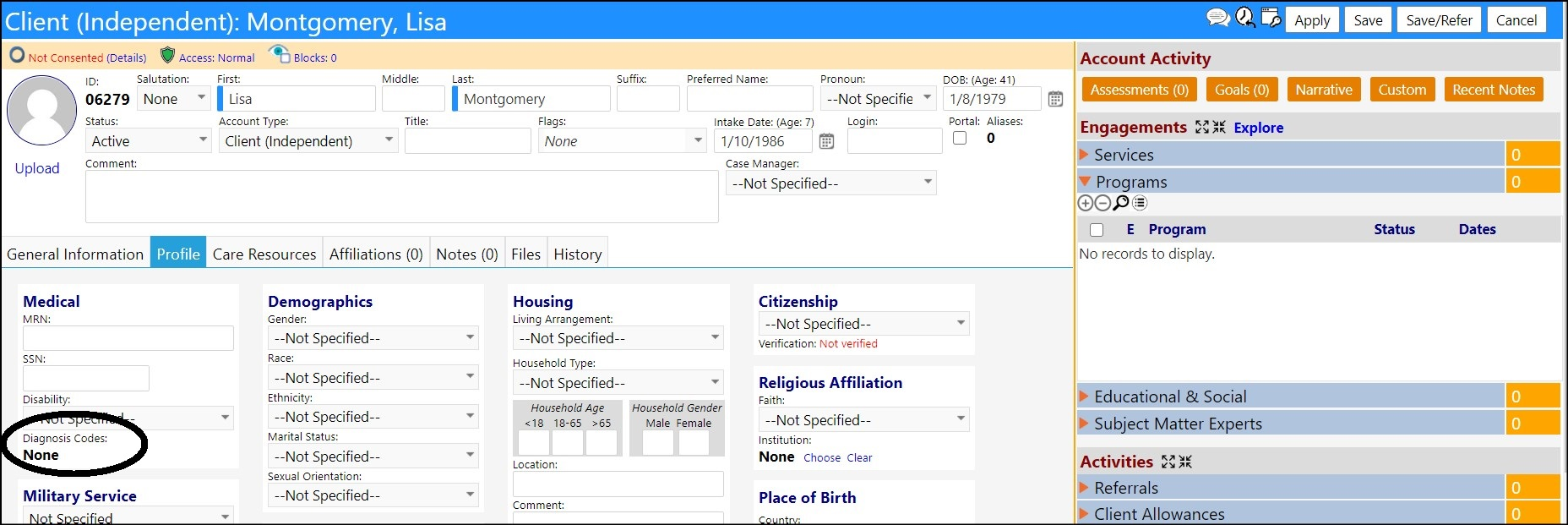Open the Ethnicity dropdown
This screenshot has height=525, width=1568.
[x=373, y=416]
